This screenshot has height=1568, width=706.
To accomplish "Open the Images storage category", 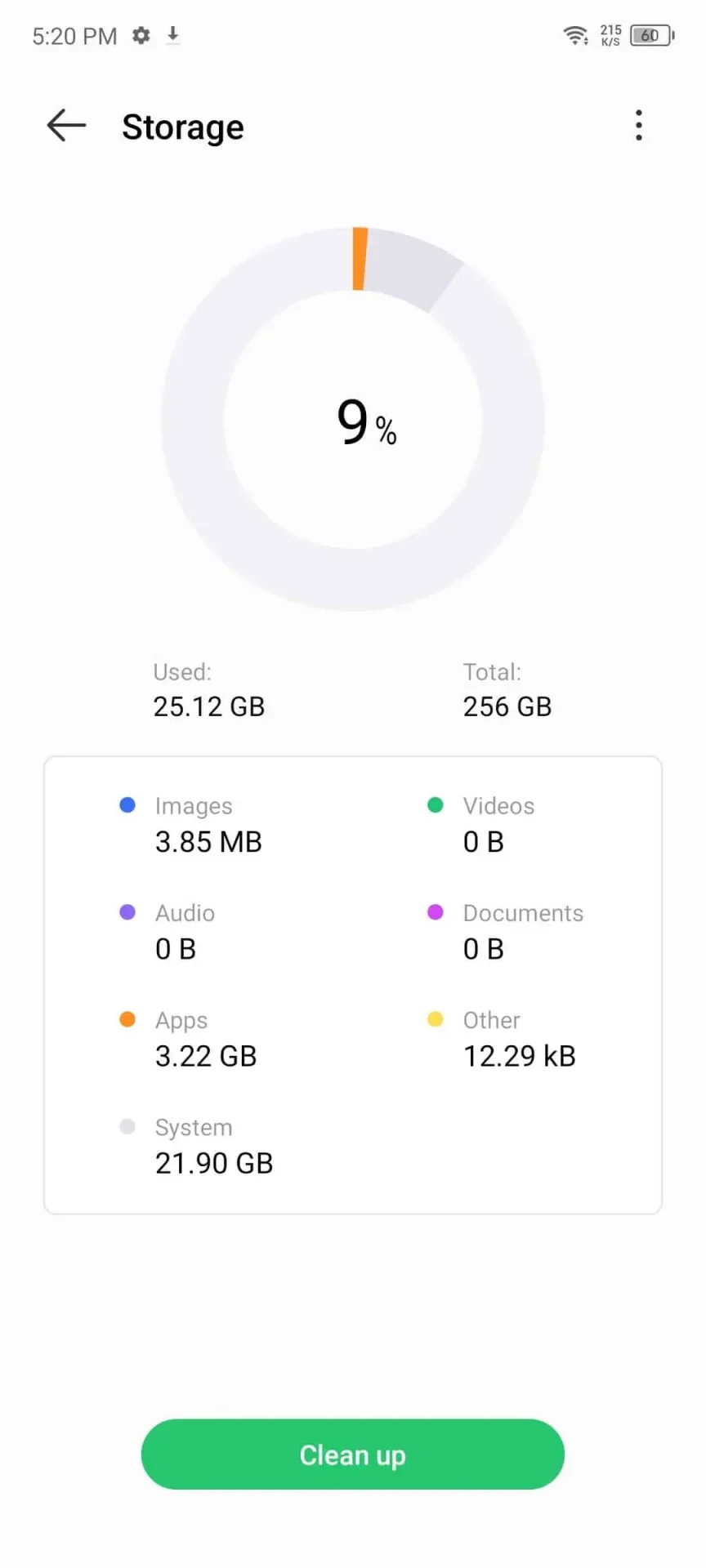I will 208,825.
